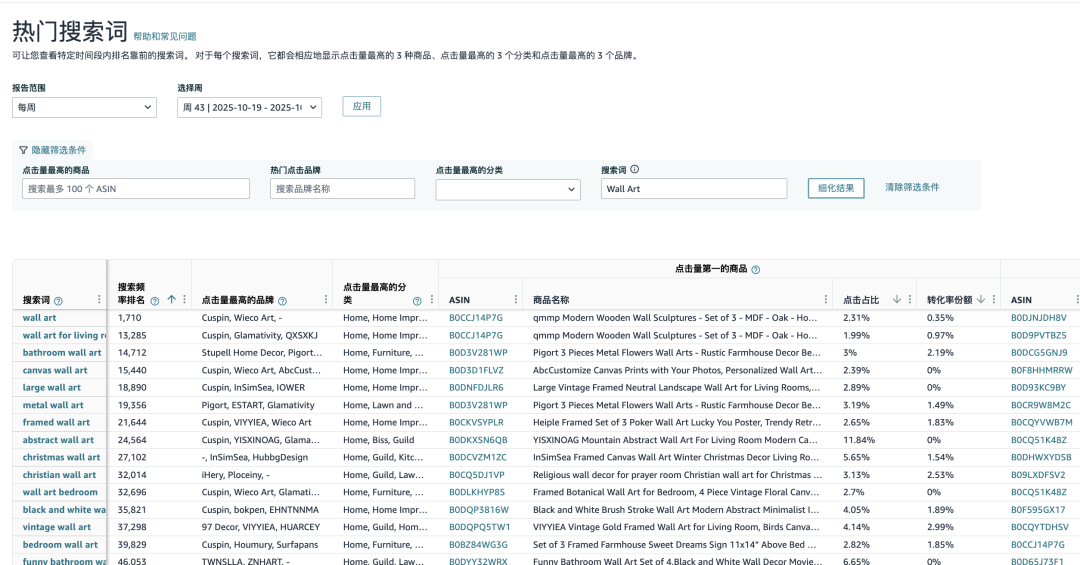Open ASIN link B0CKVSYPLR
The height and width of the screenshot is (565, 1080).
[x=476, y=422]
